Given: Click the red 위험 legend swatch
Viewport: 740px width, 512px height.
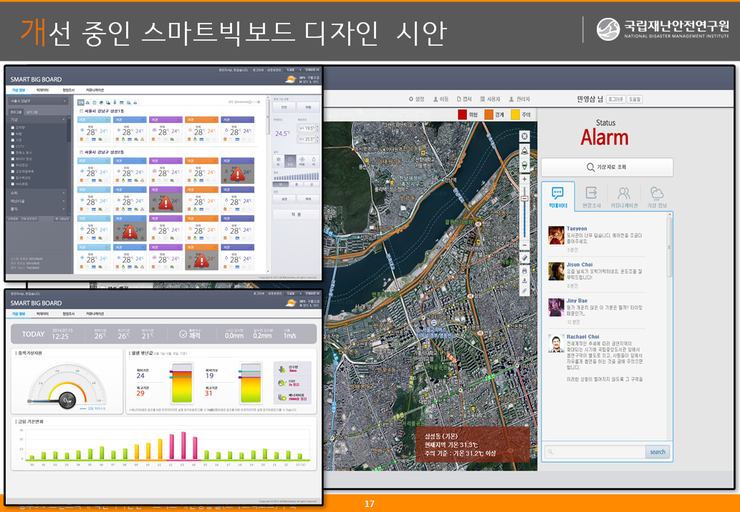Looking at the screenshot, I should click(x=462, y=115).
